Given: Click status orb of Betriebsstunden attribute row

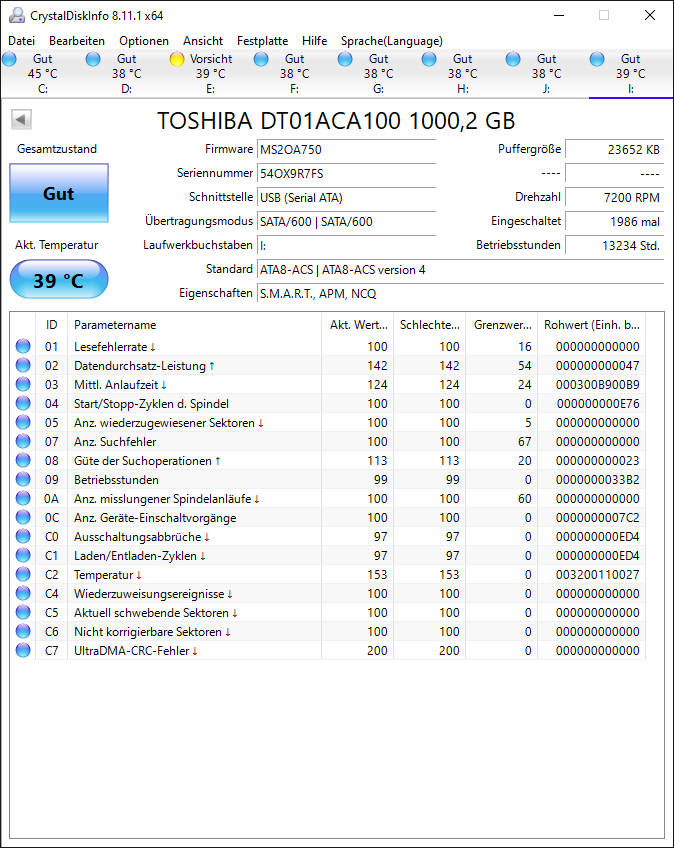Looking at the screenshot, I should pyautogui.click(x=23, y=479).
